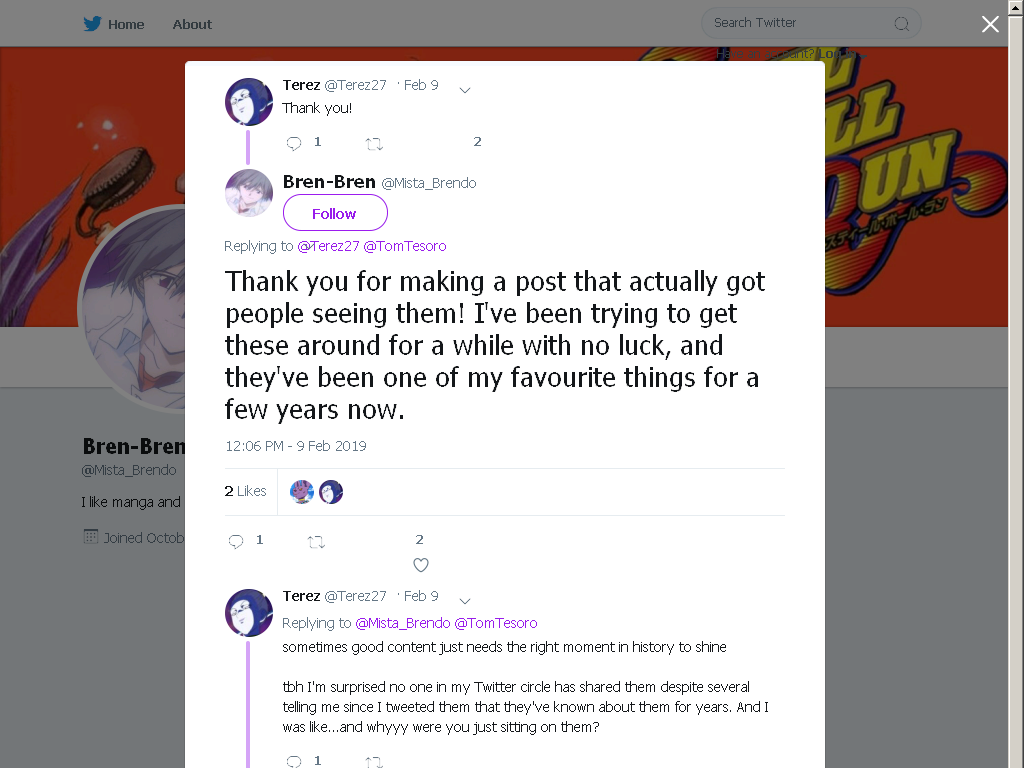The image size is (1024, 768).
Task: Retweet Bren-Bren's main tweet
Action: [316, 541]
